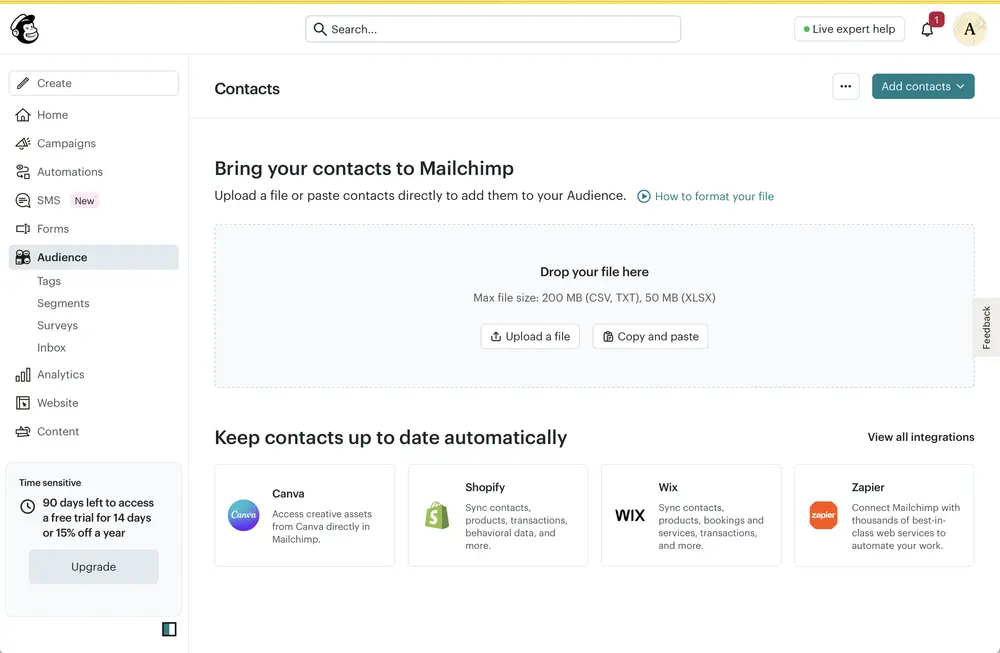Image resolution: width=1000 pixels, height=653 pixels.
Task: Click the Audience people icon
Action: pyautogui.click(x=23, y=257)
